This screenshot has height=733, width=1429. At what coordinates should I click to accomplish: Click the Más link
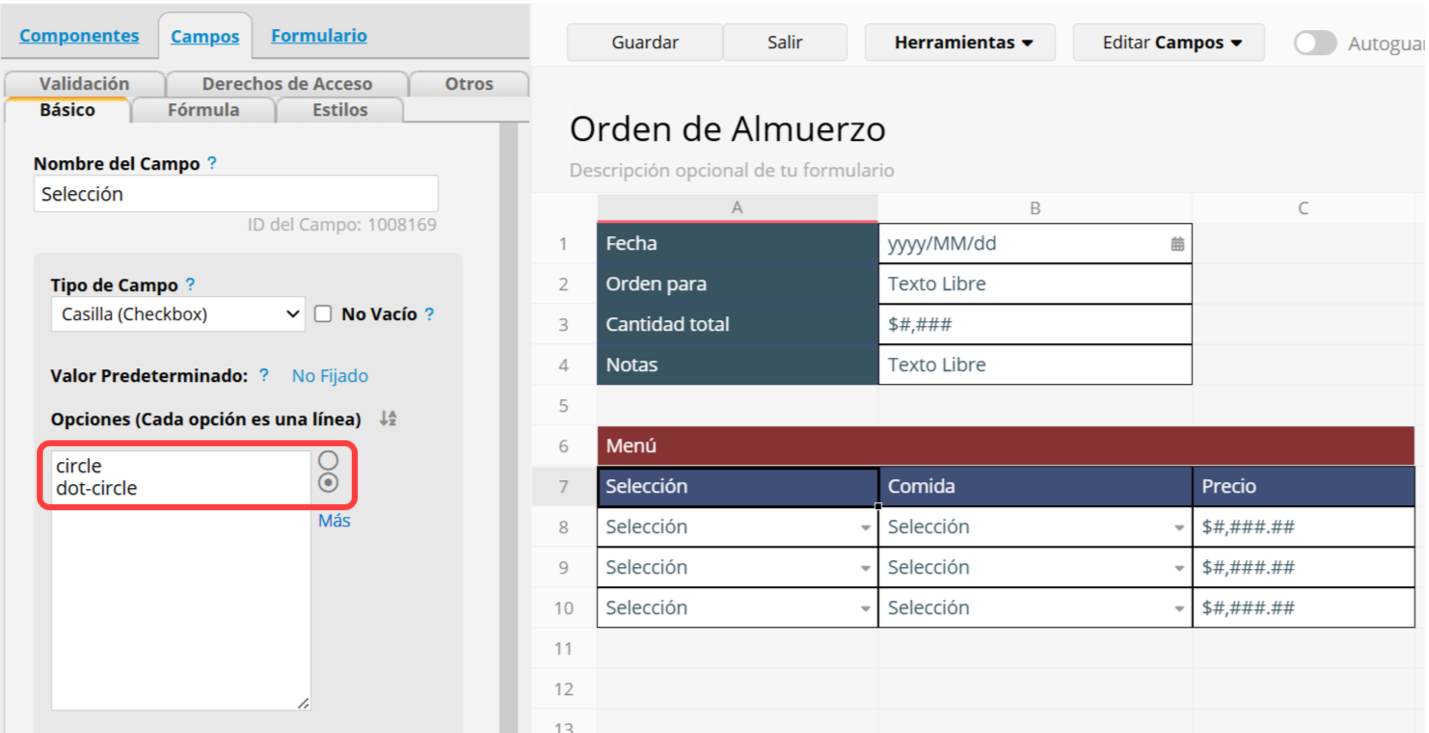[x=334, y=520]
